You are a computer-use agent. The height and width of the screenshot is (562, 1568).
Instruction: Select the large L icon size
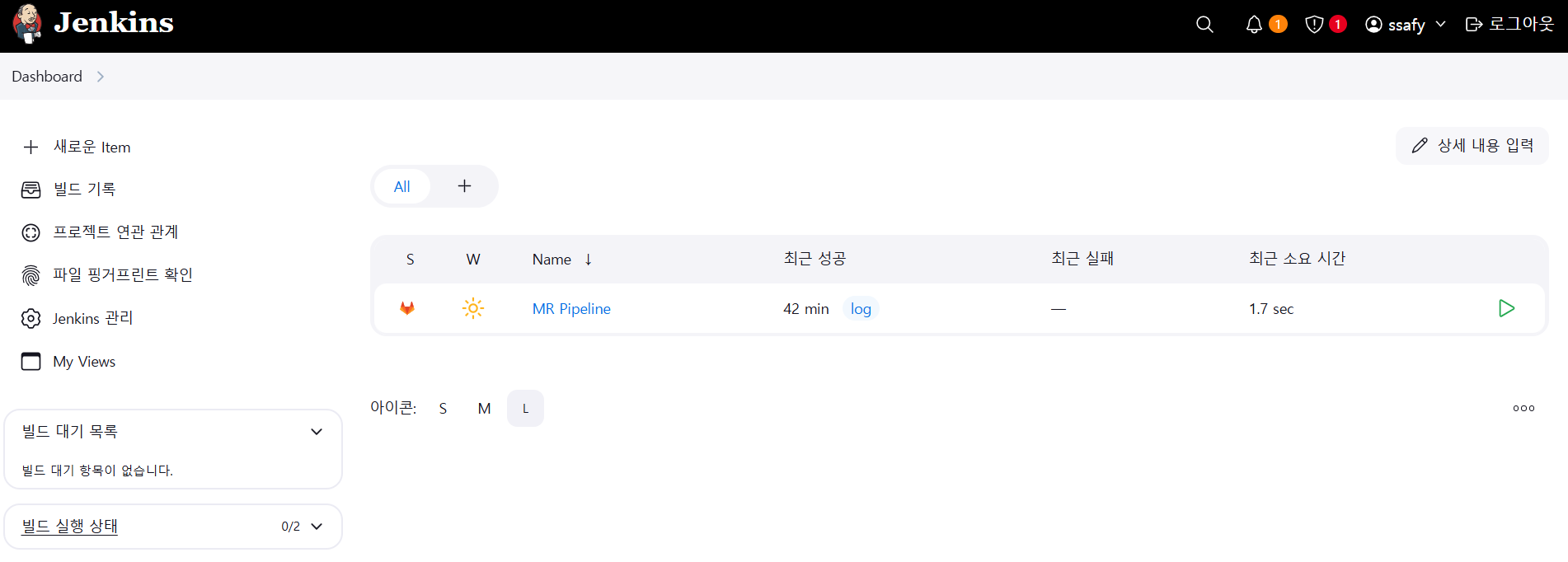[525, 408]
